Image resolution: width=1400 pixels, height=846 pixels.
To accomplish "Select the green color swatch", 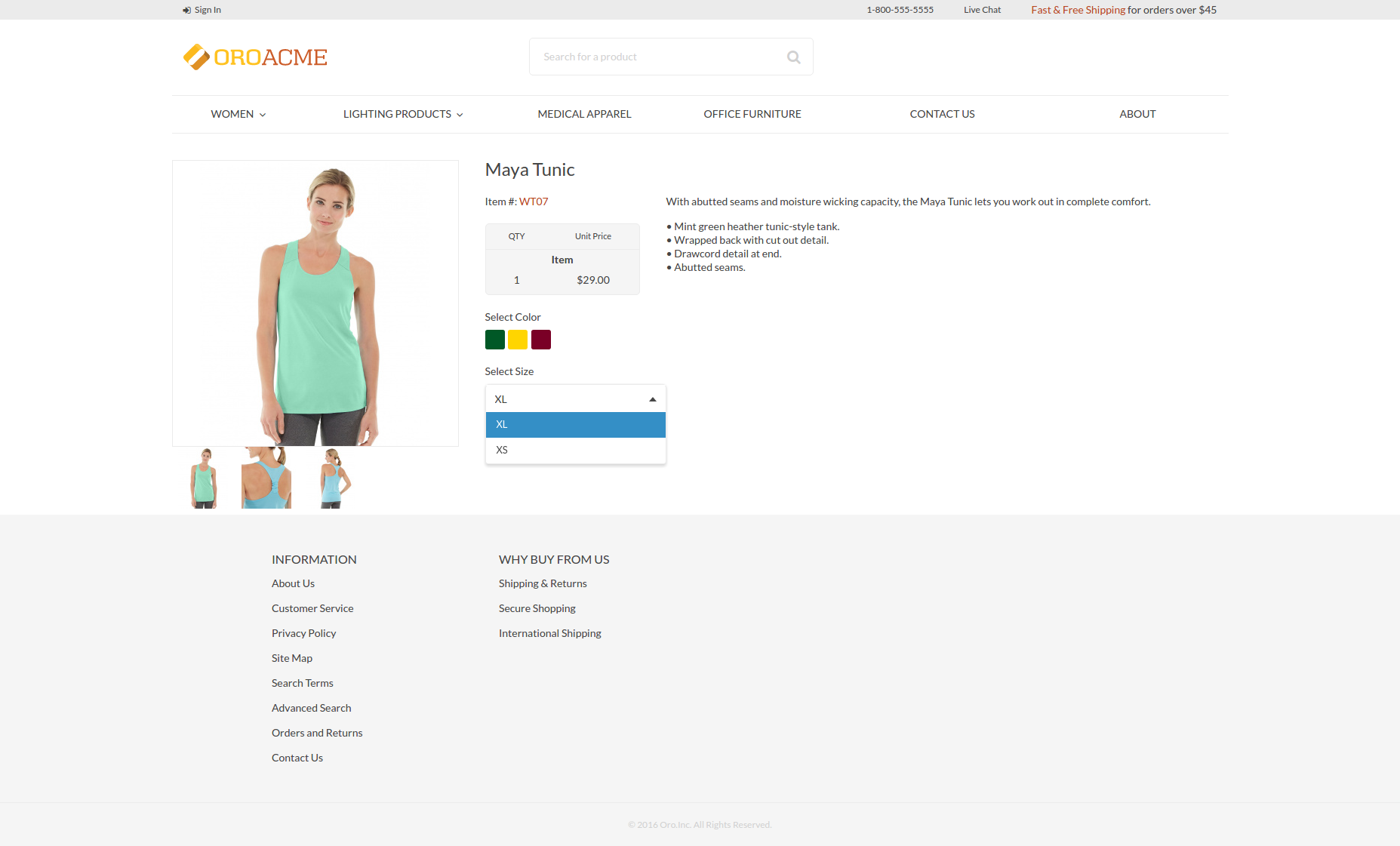I will click(x=494, y=340).
